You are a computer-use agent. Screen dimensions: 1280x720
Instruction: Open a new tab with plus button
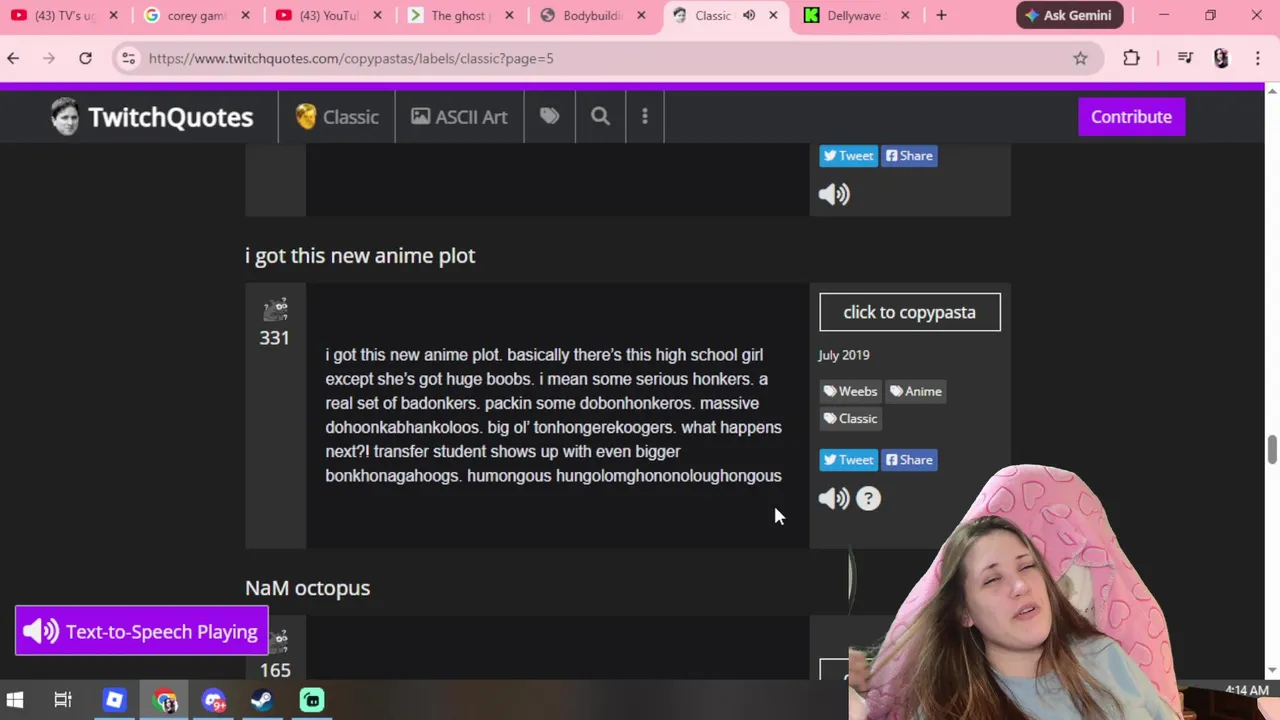click(941, 15)
